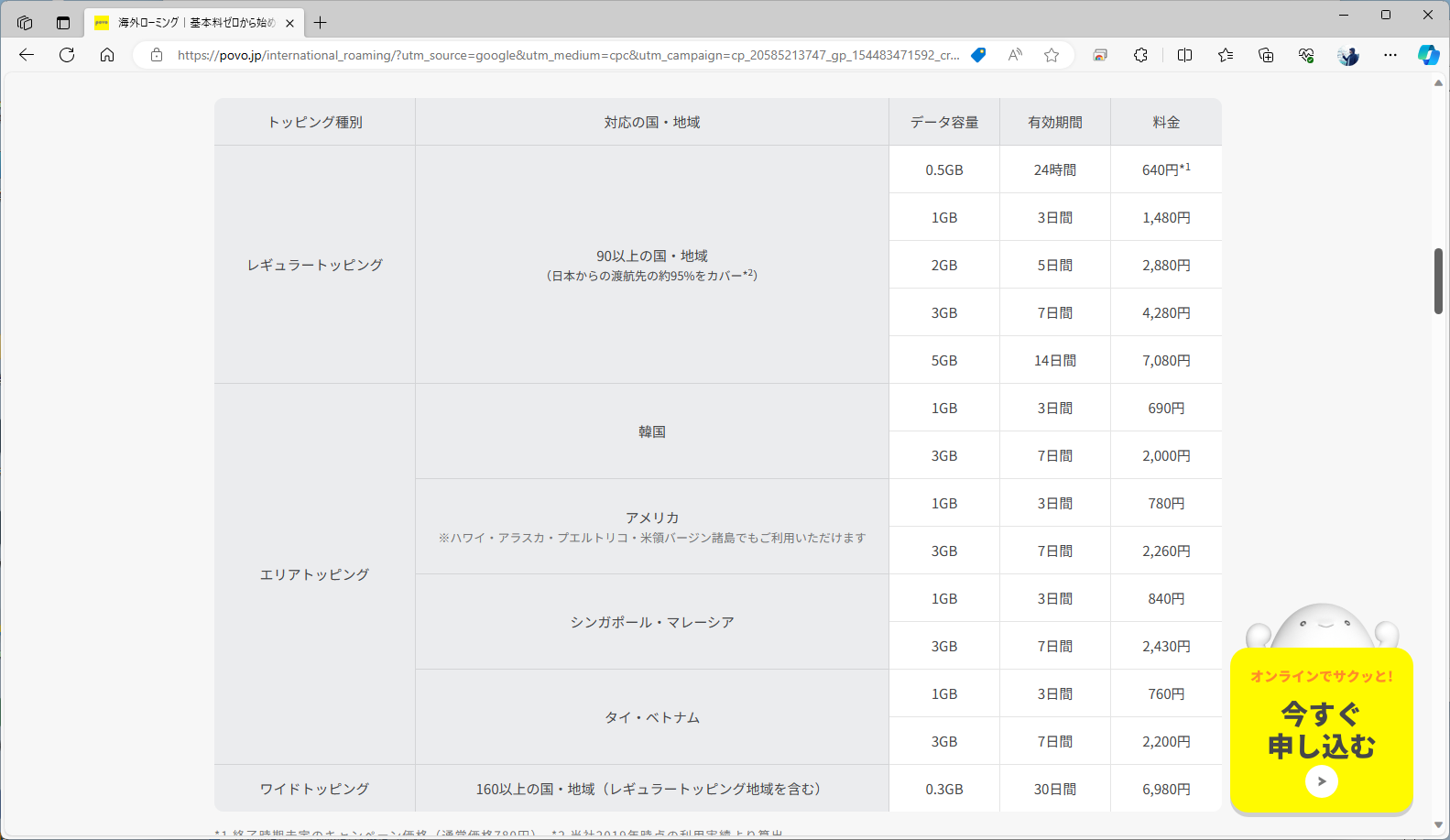Click the 1,480円 price cell

[x=1166, y=217]
